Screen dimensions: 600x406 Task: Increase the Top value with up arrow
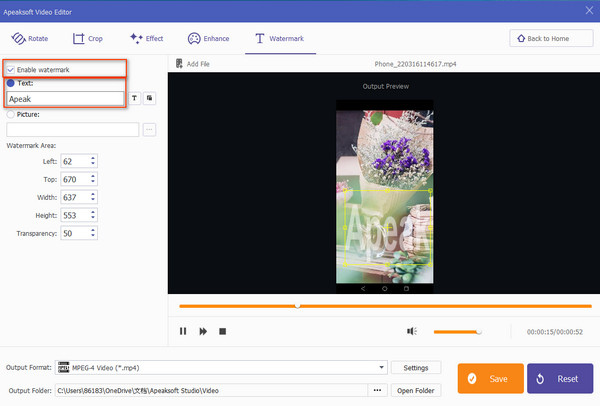[93, 176]
